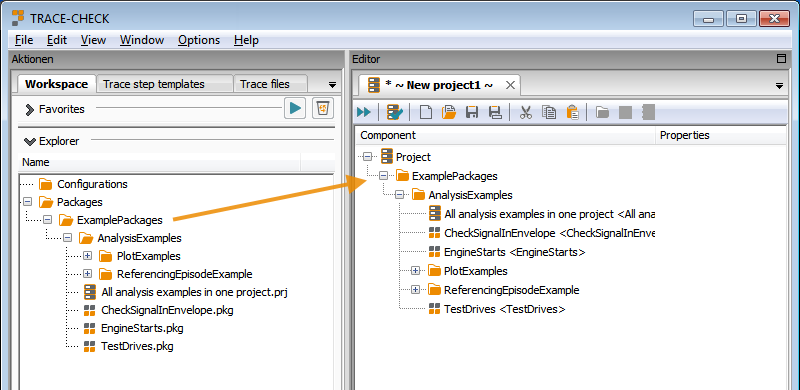Click the CheckSignalInEnvelope.pkg package icon
The image size is (800, 390).
click(90, 310)
